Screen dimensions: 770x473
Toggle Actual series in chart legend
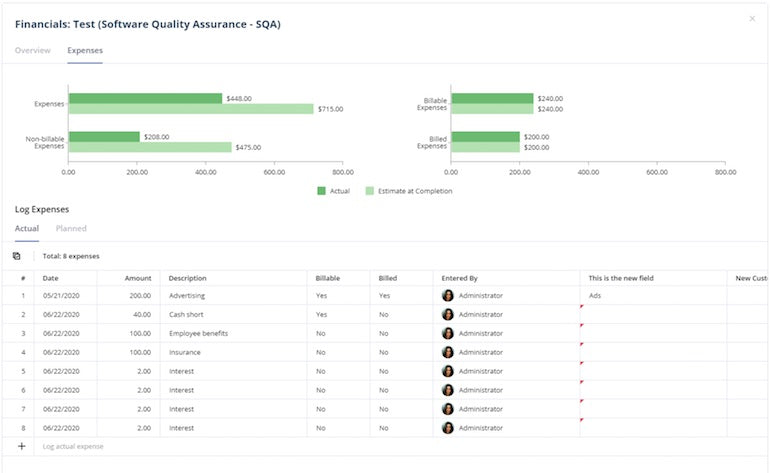[322, 191]
